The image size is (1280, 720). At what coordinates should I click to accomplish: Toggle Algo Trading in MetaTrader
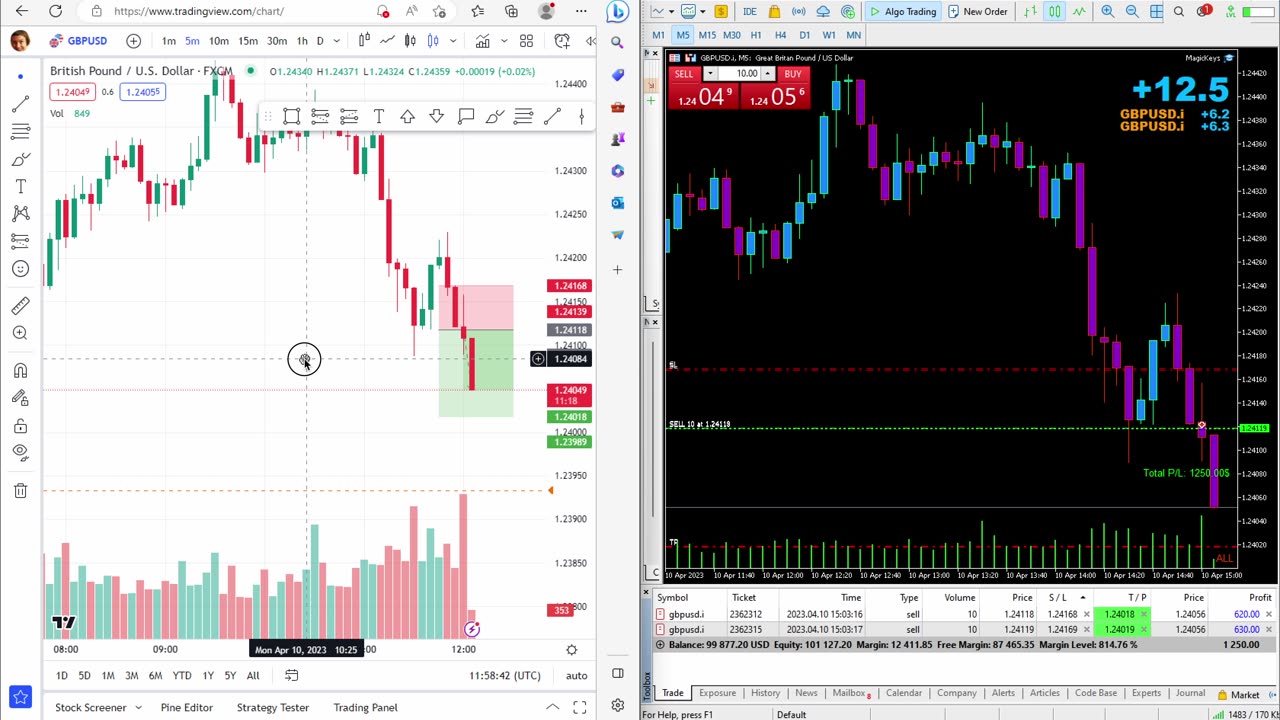[x=902, y=11]
